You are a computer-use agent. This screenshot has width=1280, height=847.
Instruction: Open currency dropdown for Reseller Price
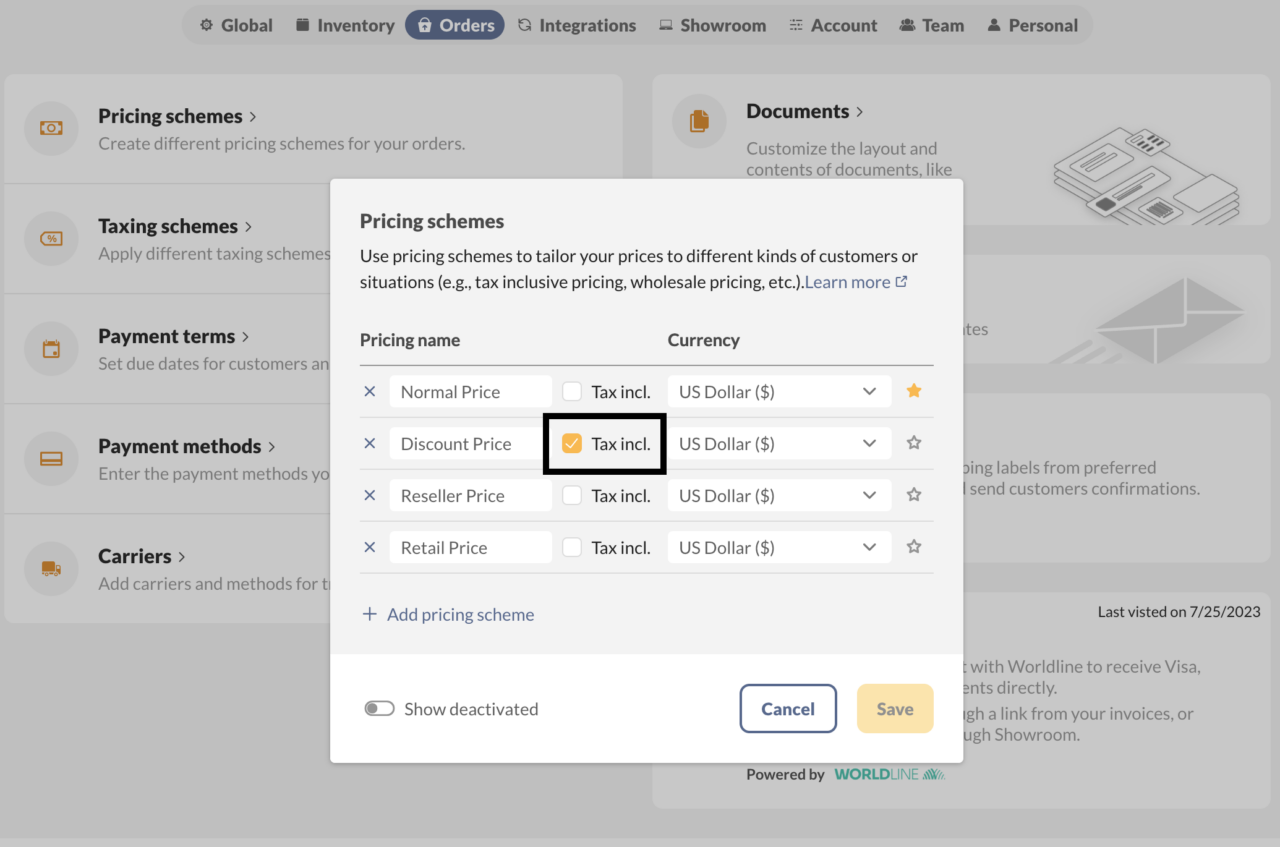pyautogui.click(x=779, y=496)
